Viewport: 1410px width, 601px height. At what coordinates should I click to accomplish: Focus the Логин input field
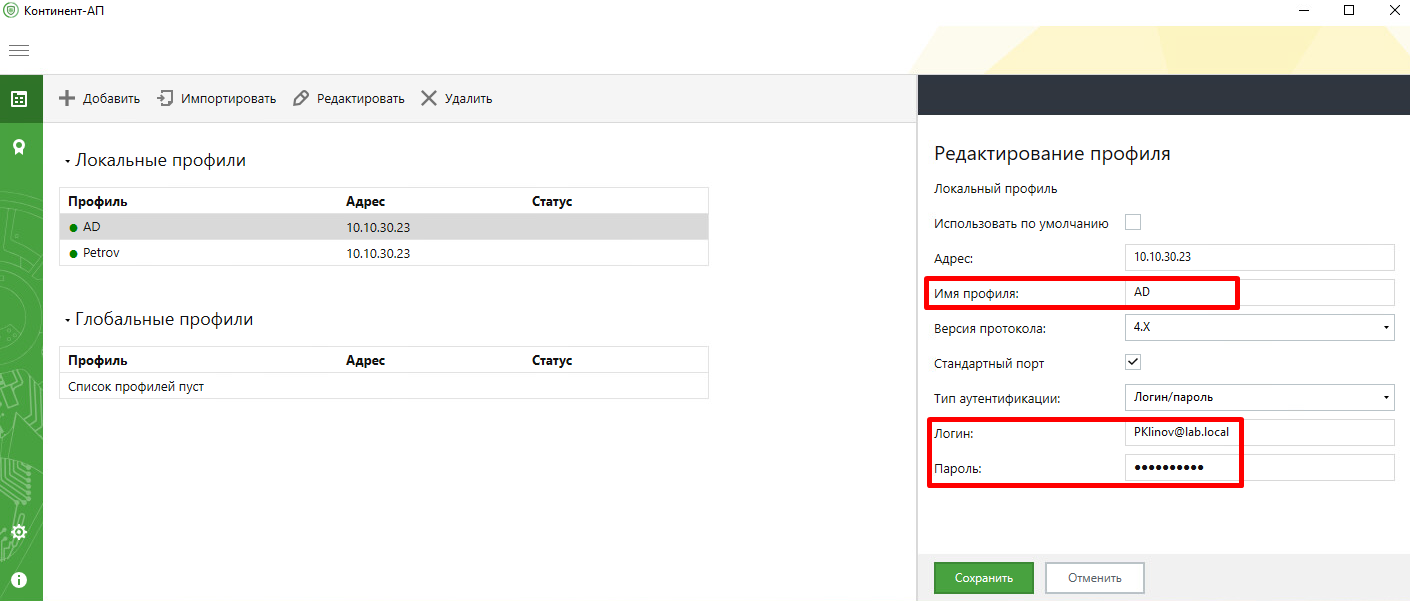pos(1259,432)
